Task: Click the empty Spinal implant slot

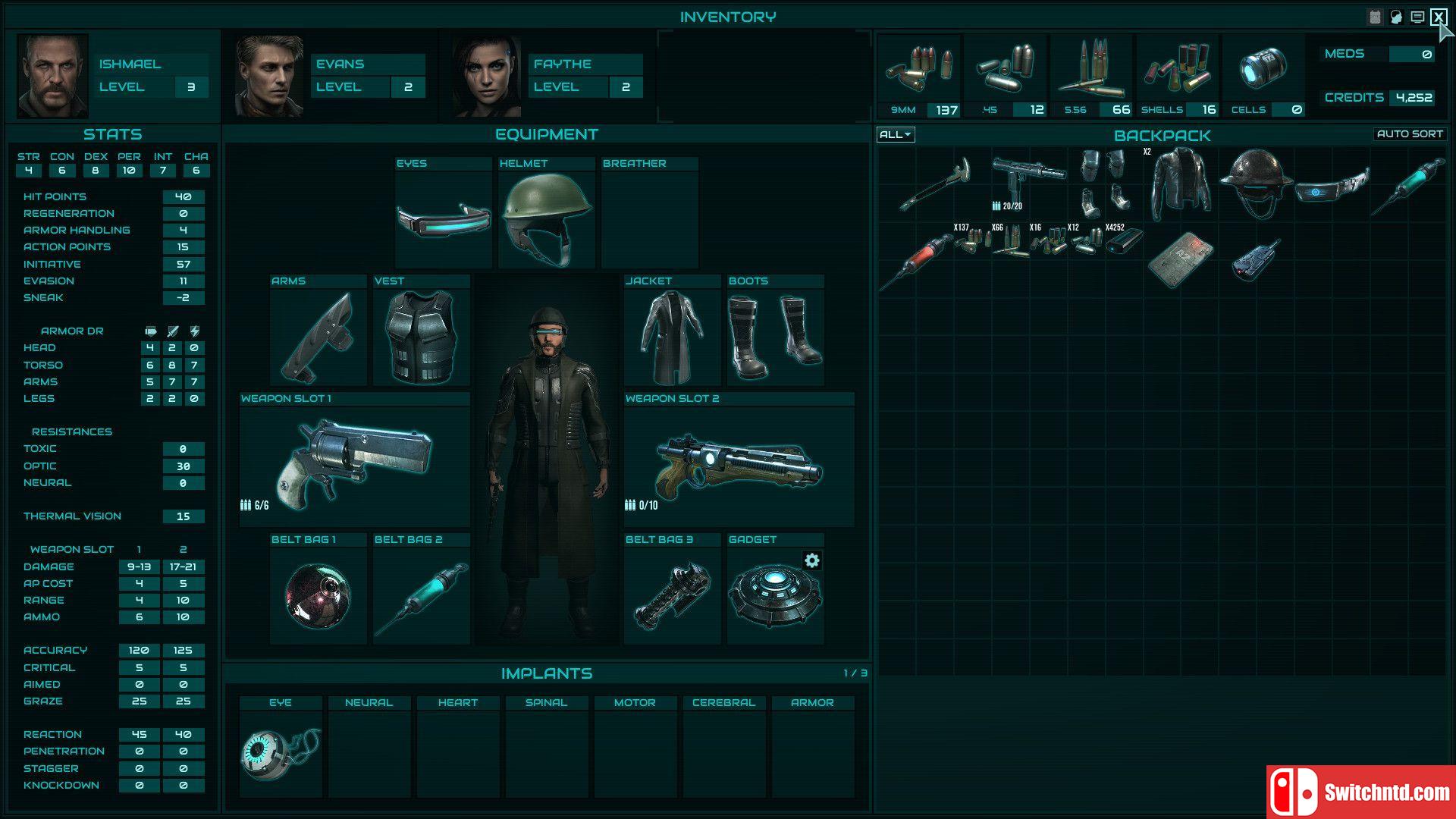Action: click(547, 754)
